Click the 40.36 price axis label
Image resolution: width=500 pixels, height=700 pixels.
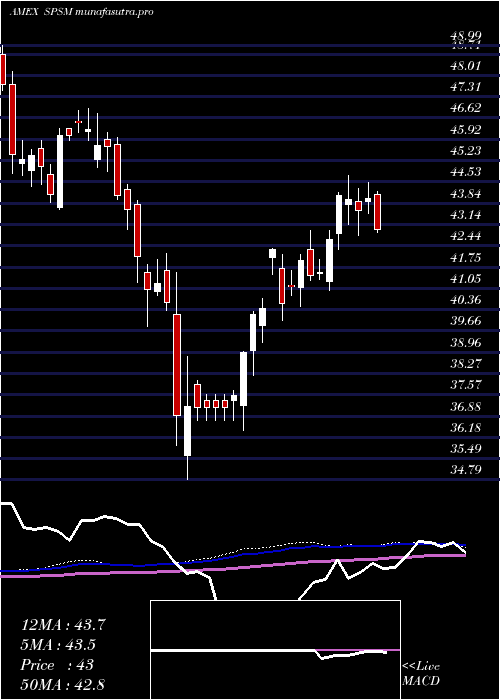point(466,300)
